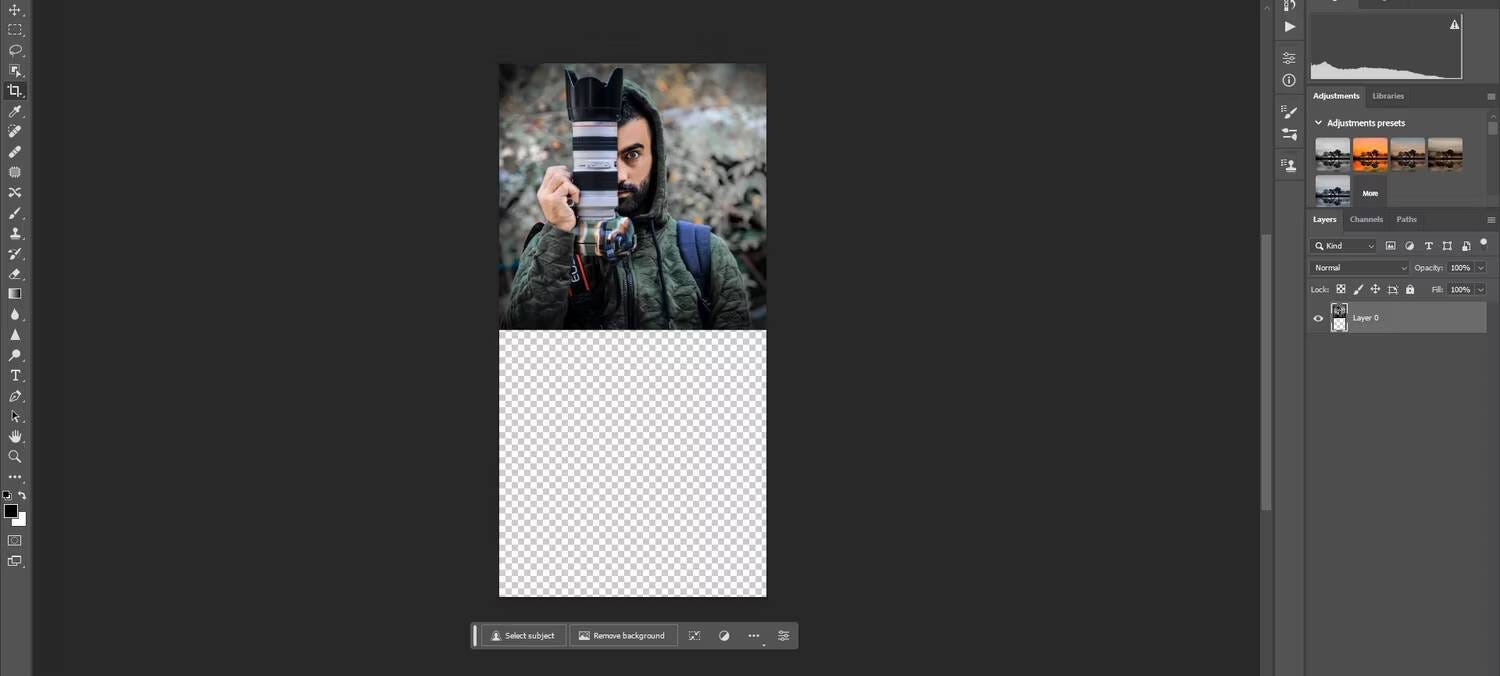
Task: Click the Select subject button
Action: click(x=523, y=635)
